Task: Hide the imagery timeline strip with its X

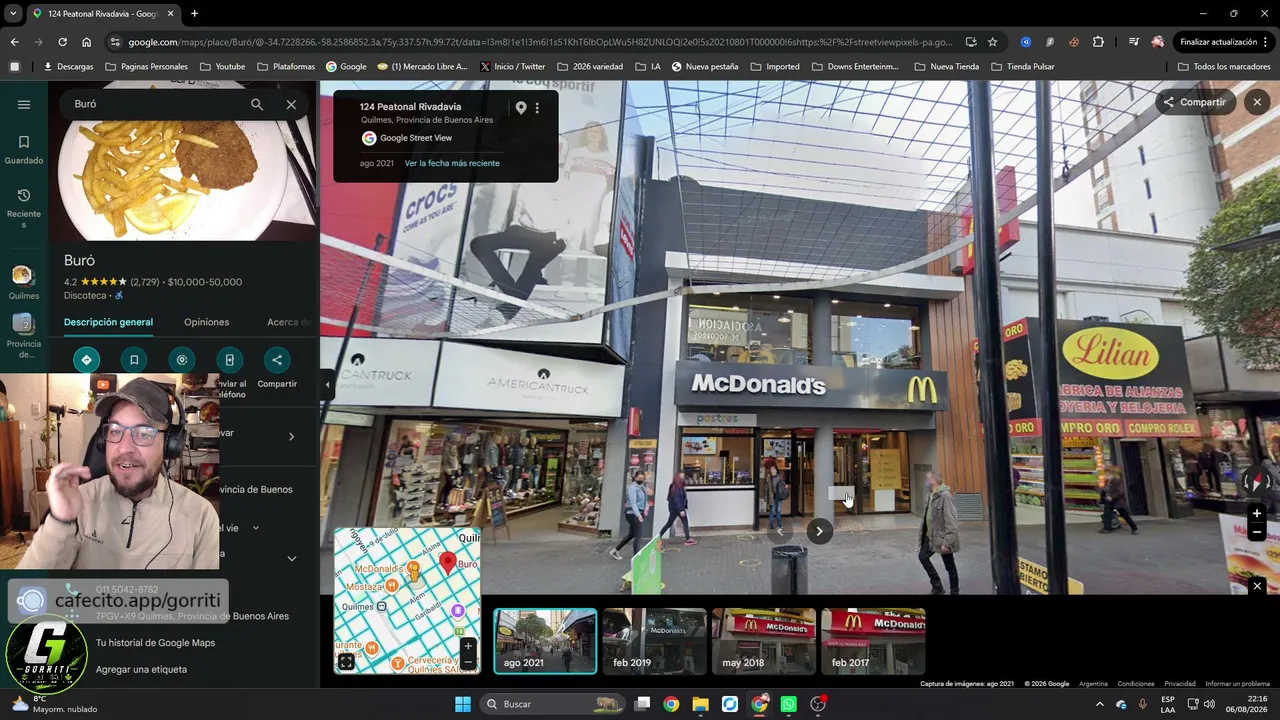Action: [x=1257, y=586]
